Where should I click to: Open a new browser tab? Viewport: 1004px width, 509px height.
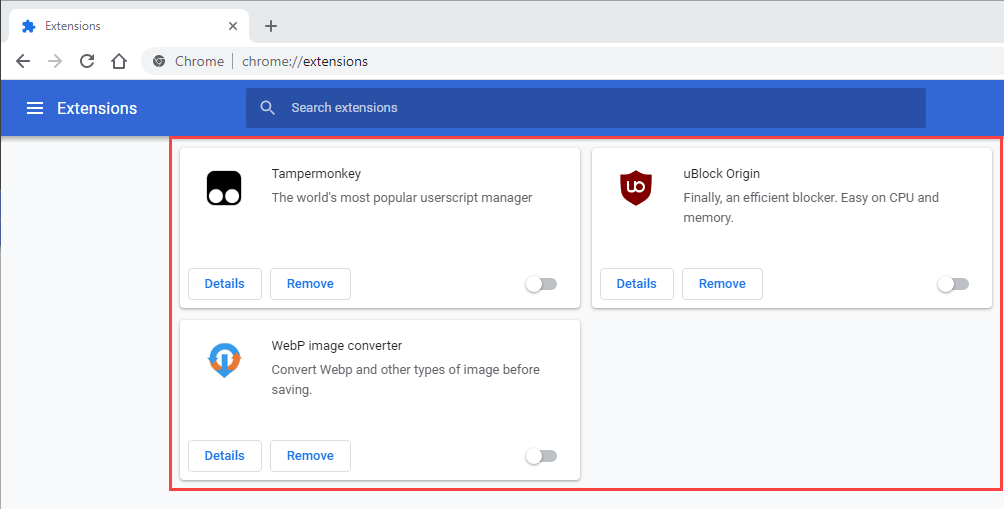(270, 26)
